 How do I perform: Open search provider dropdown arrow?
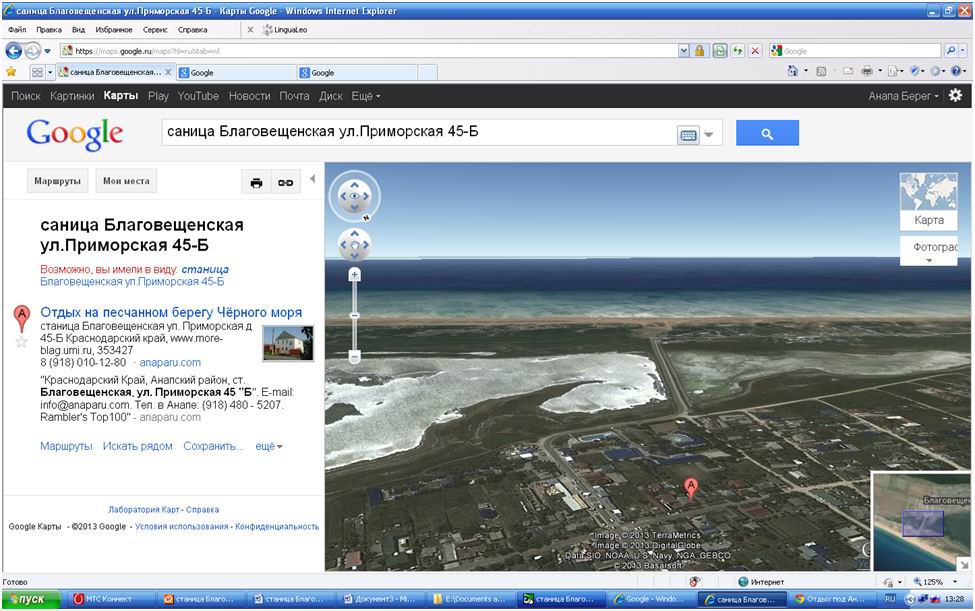963,51
